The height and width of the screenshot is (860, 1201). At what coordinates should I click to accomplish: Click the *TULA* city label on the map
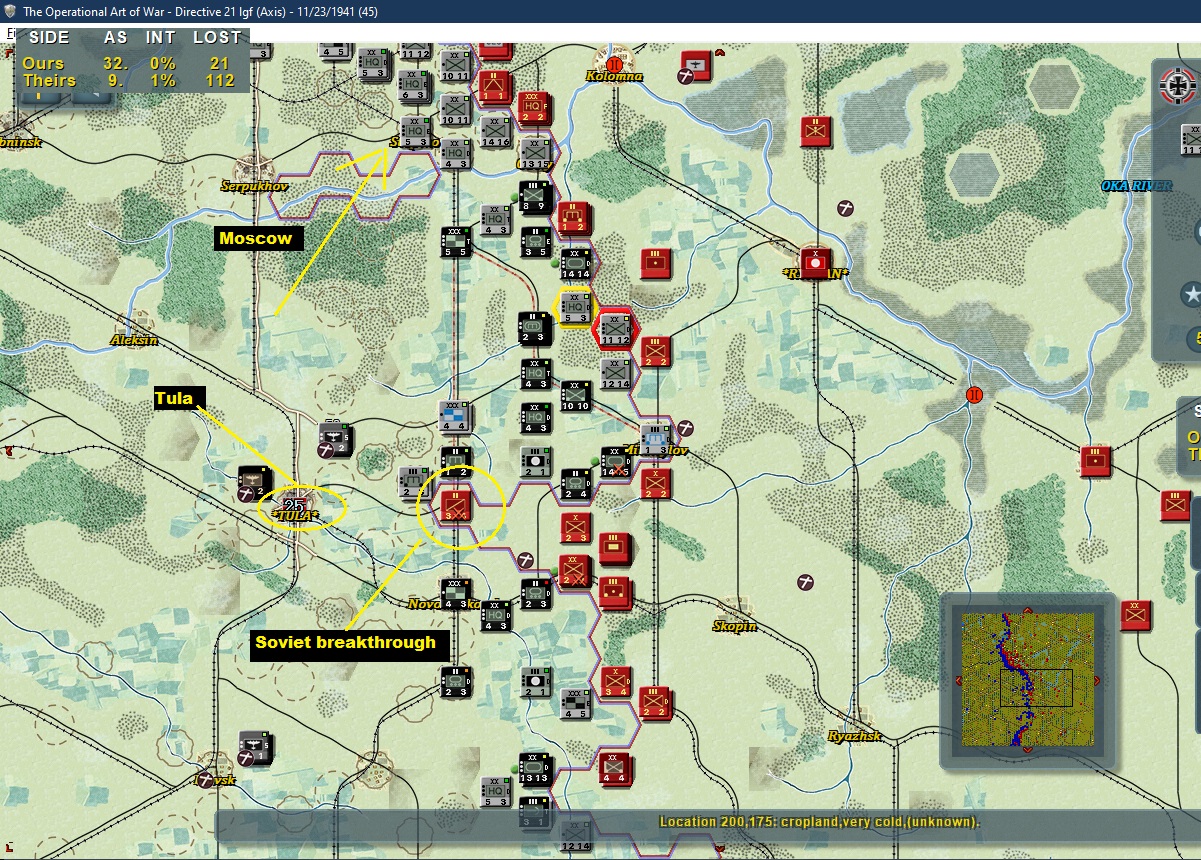click(295, 517)
